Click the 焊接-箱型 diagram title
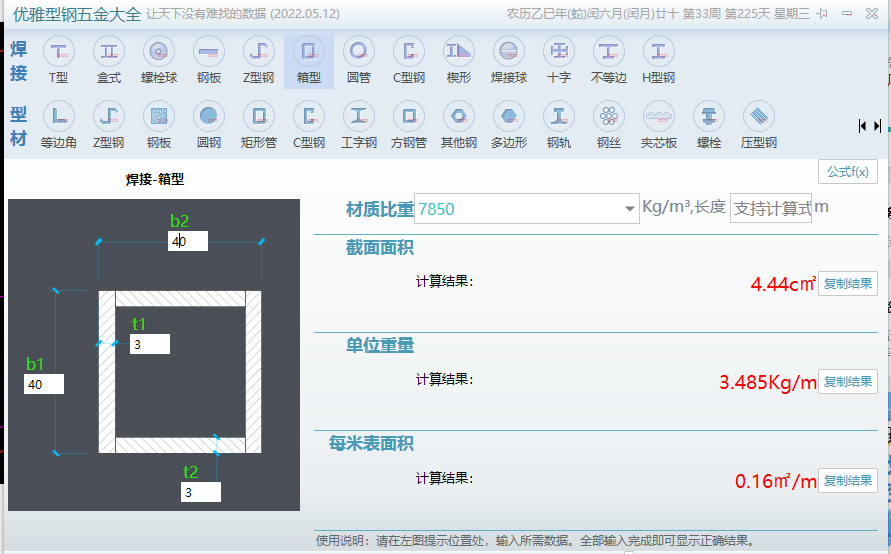The width and height of the screenshot is (891, 554). (x=155, y=180)
